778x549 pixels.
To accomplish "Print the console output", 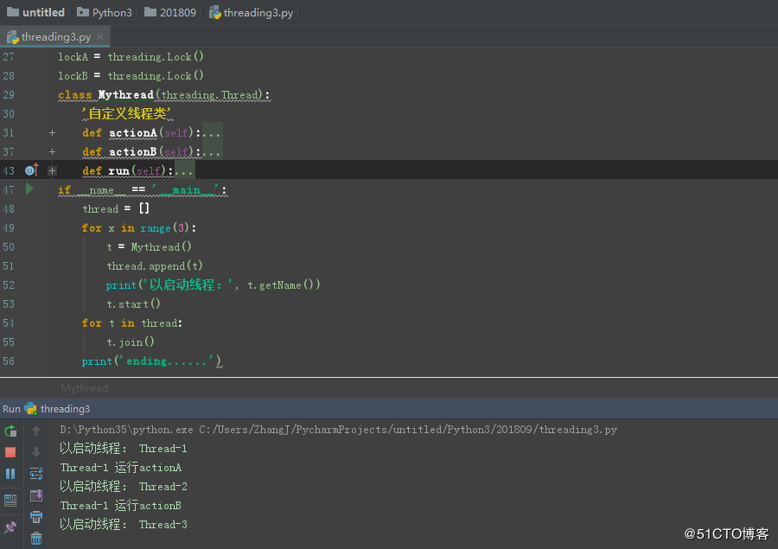I will [36, 517].
